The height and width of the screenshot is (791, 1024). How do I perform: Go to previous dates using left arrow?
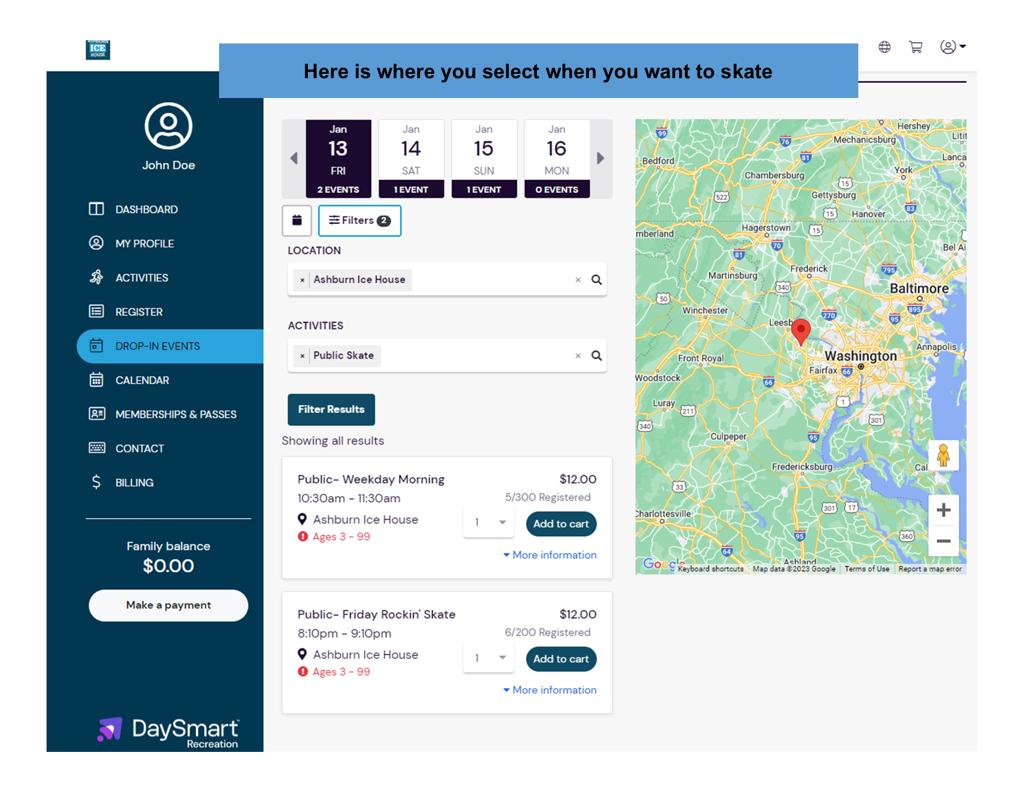[x=293, y=158]
